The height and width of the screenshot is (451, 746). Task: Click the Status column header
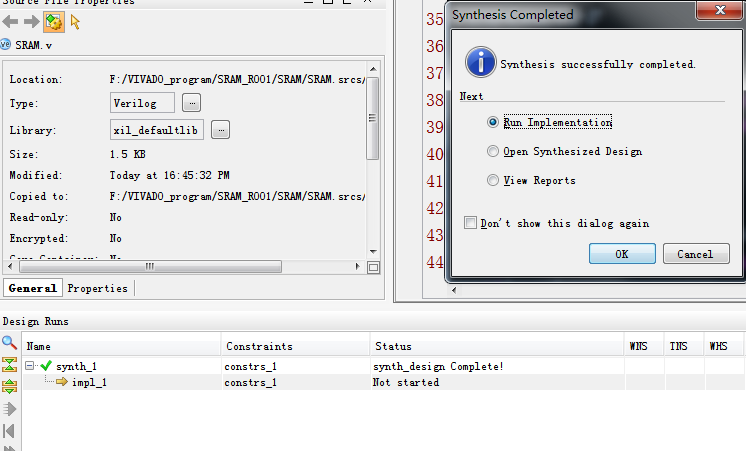point(497,346)
